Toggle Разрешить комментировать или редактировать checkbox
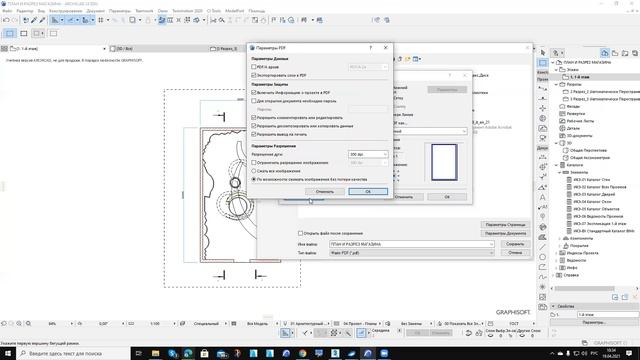640x360 pixels. click(254, 118)
